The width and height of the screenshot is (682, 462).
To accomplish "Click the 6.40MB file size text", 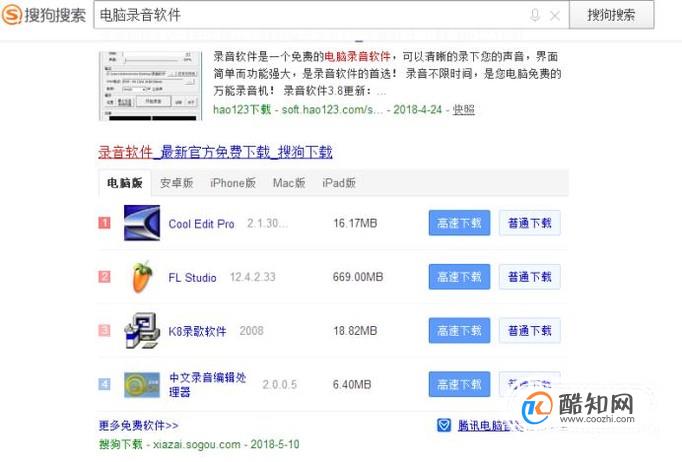I will [x=352, y=385].
